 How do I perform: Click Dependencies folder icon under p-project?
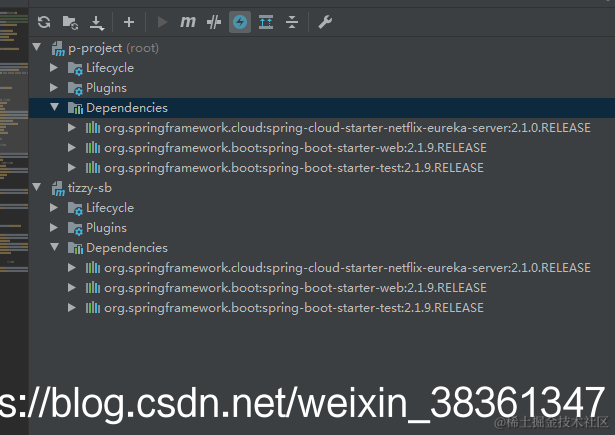point(75,108)
